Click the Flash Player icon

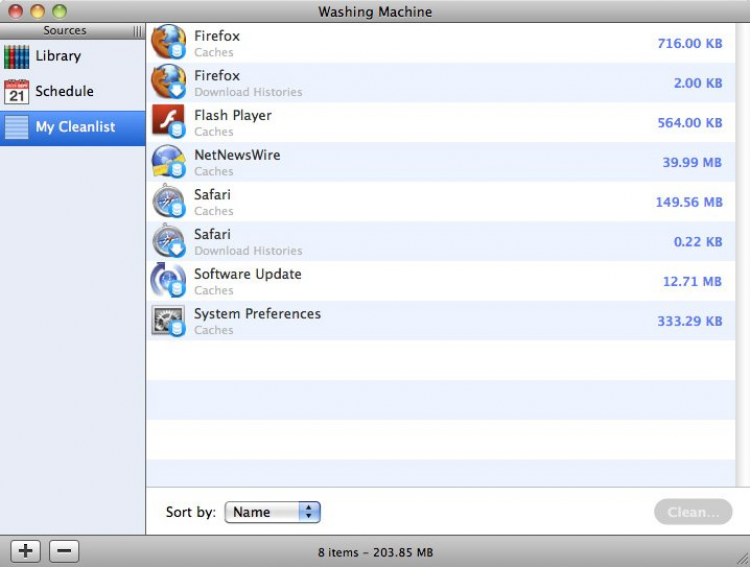[x=168, y=122]
